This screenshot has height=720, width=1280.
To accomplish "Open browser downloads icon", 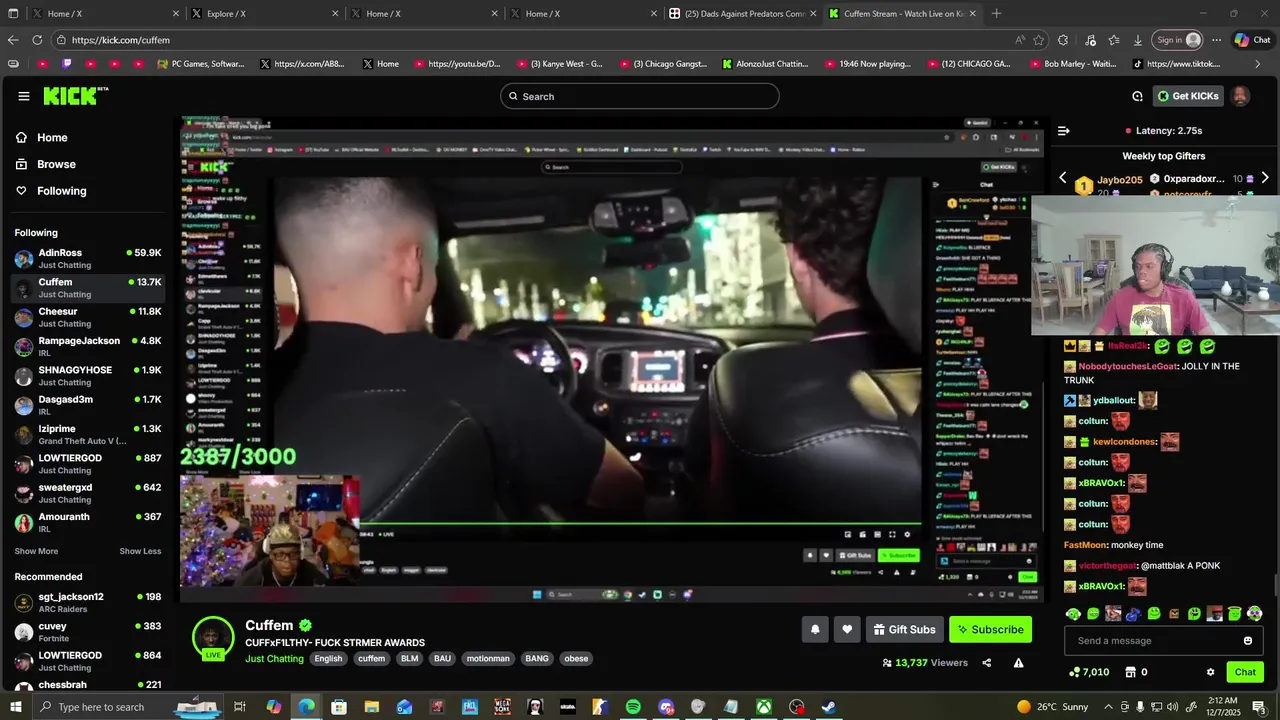I will tap(1138, 40).
